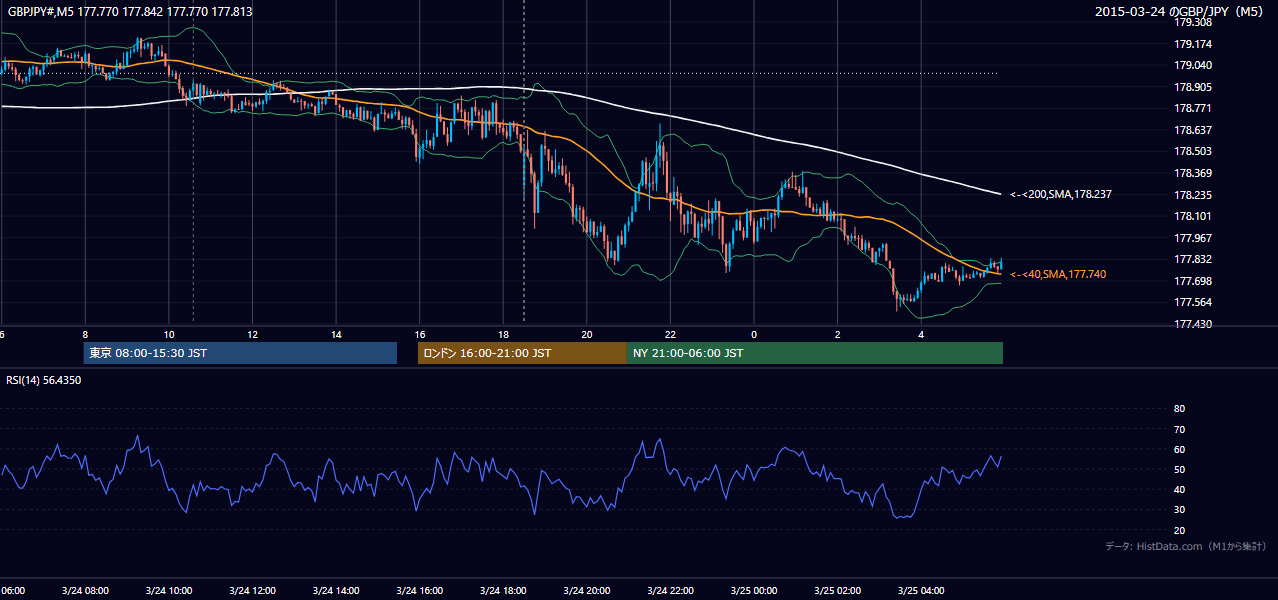Click the 3/24 18:00 time axis label

pyautogui.click(x=503, y=590)
